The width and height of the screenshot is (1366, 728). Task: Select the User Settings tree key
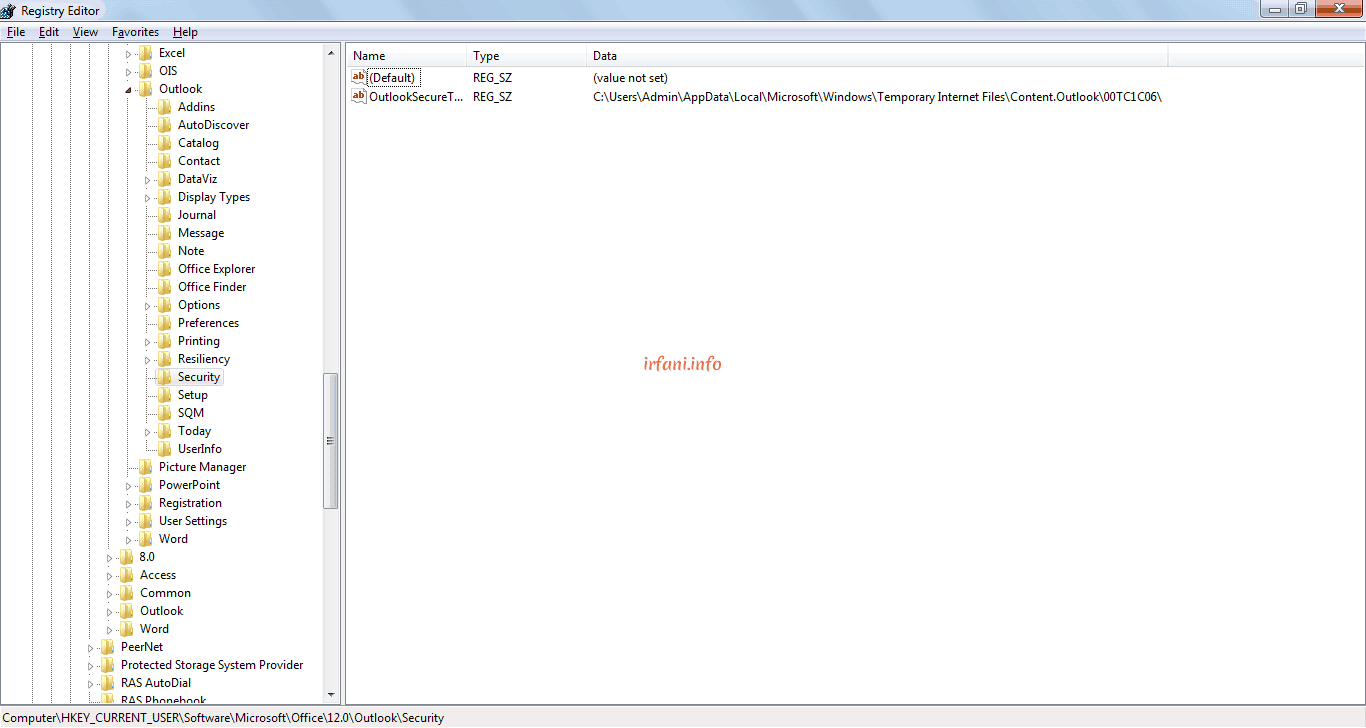193,521
